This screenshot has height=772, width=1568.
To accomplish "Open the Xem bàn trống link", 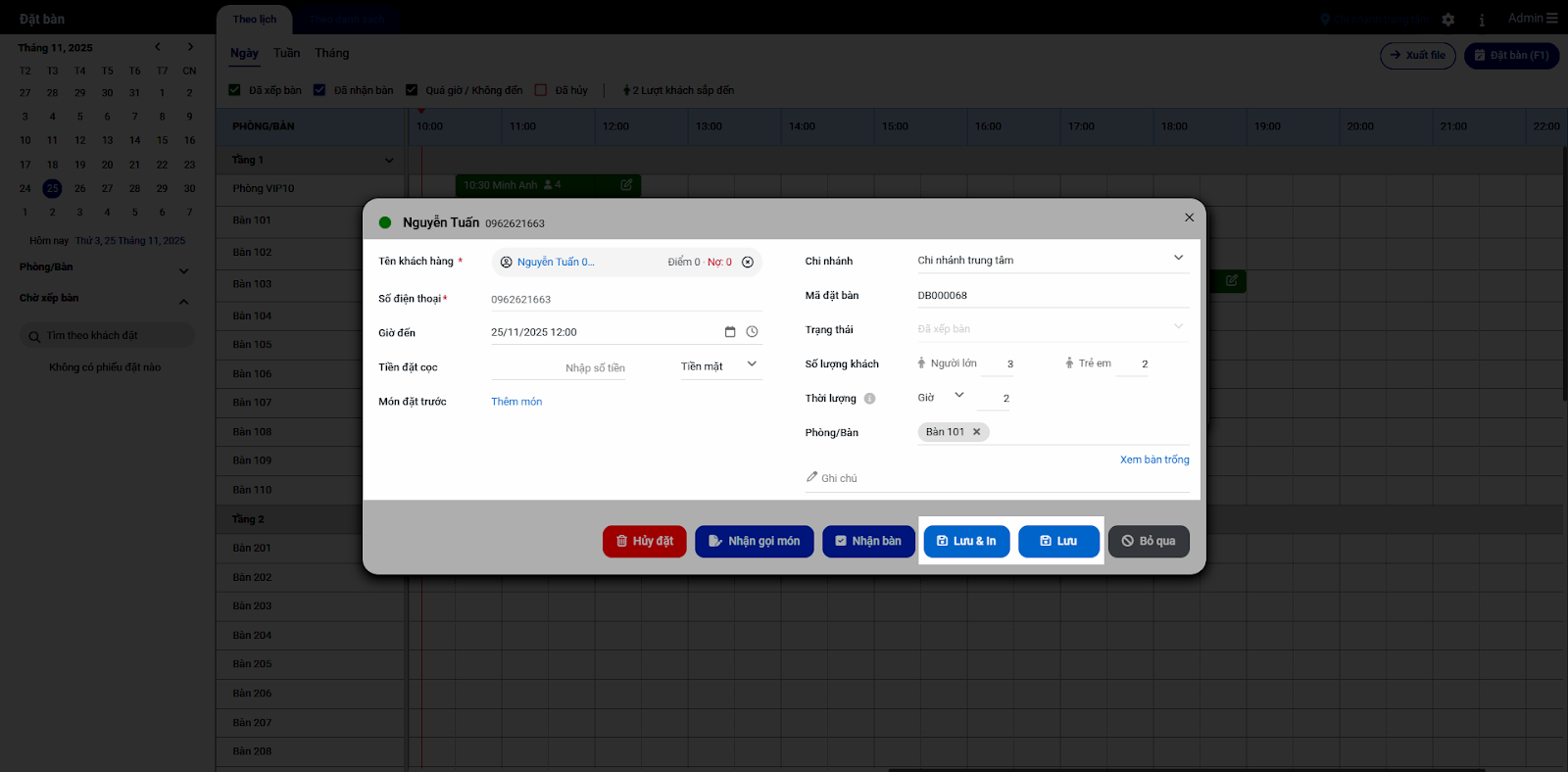I will coord(1154,459).
